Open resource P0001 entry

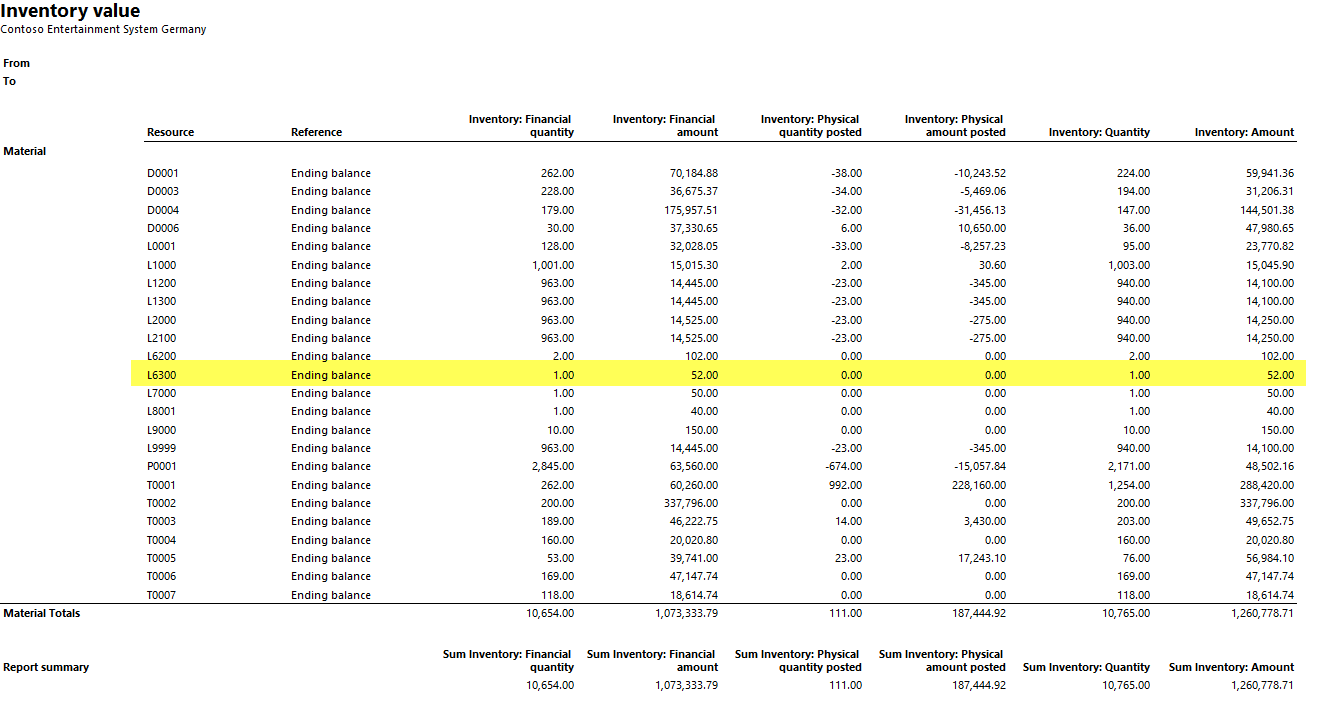pos(162,466)
